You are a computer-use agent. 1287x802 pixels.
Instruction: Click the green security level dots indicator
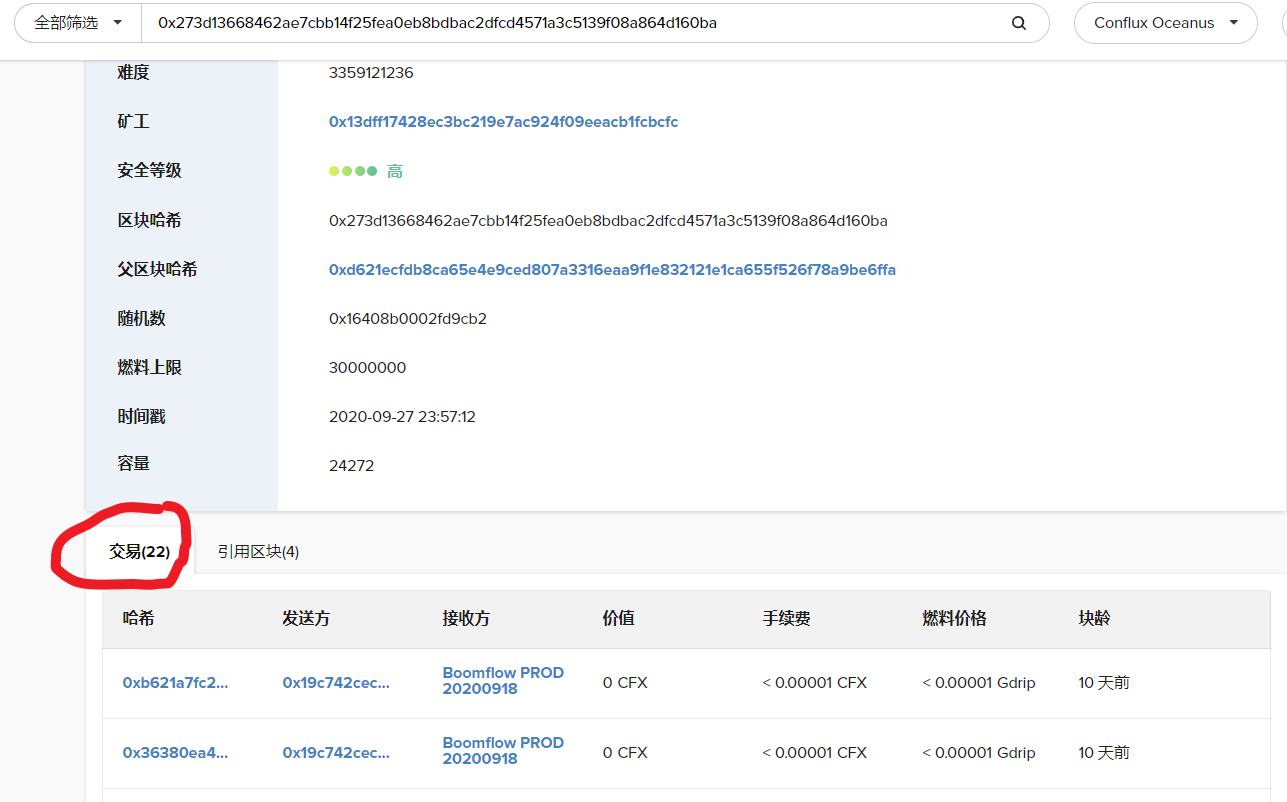(353, 171)
